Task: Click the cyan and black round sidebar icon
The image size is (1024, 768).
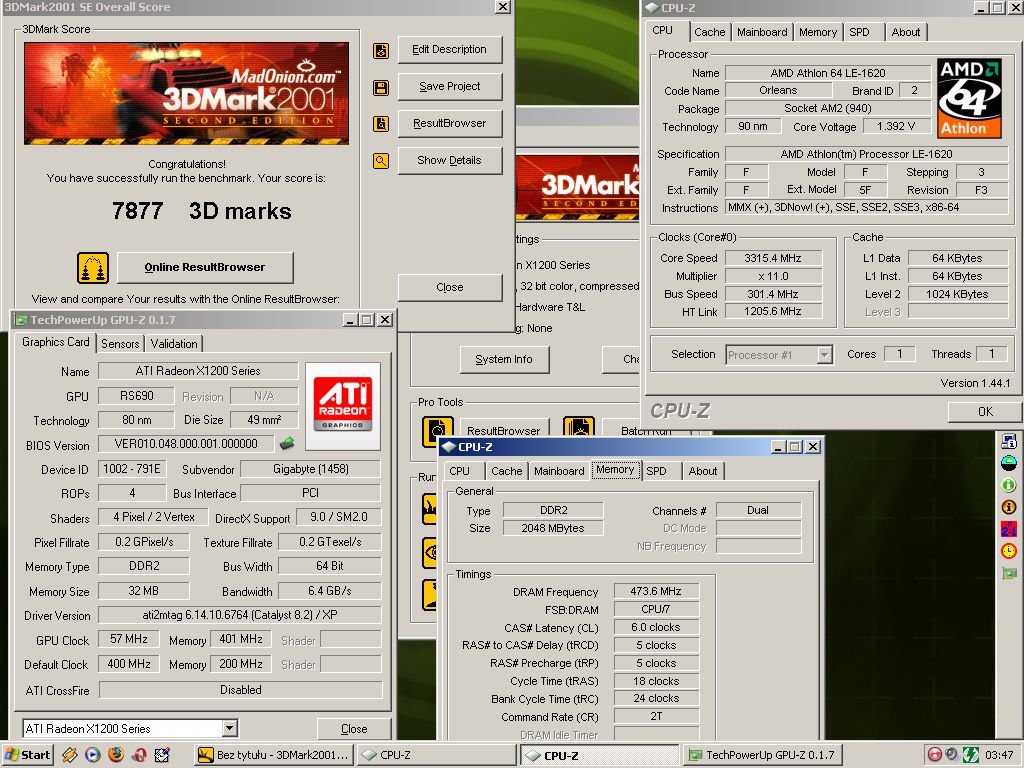Action: click(x=1009, y=464)
